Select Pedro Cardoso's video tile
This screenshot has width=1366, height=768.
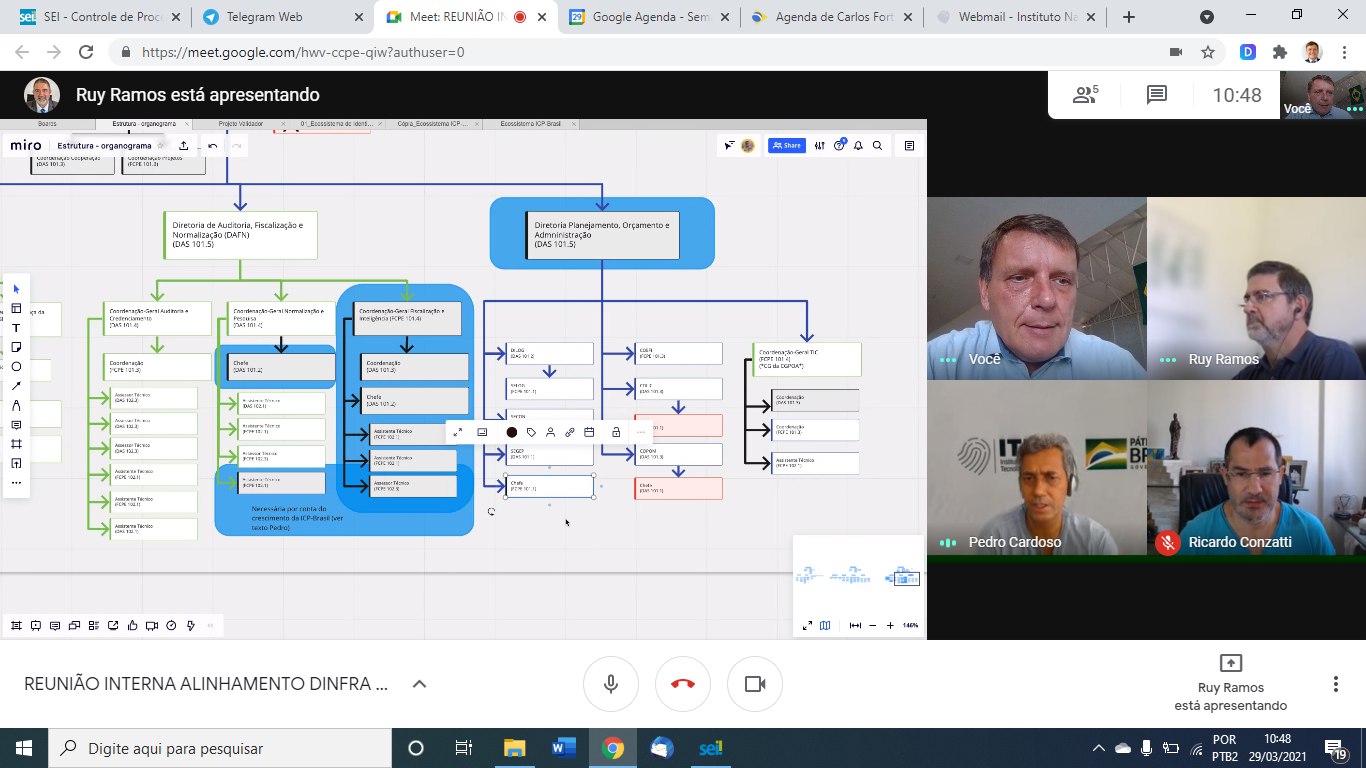pyautogui.click(x=1036, y=469)
